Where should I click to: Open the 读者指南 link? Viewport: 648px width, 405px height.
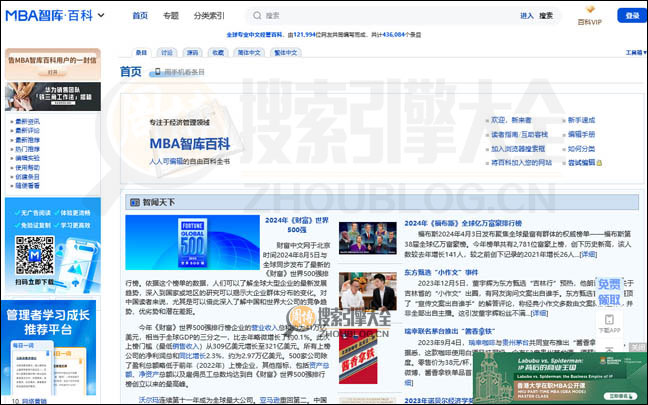point(504,135)
